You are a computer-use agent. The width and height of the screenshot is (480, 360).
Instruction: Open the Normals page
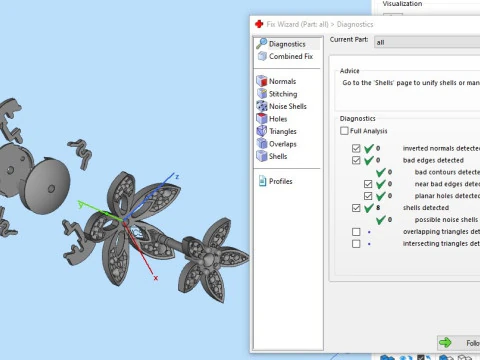282,81
